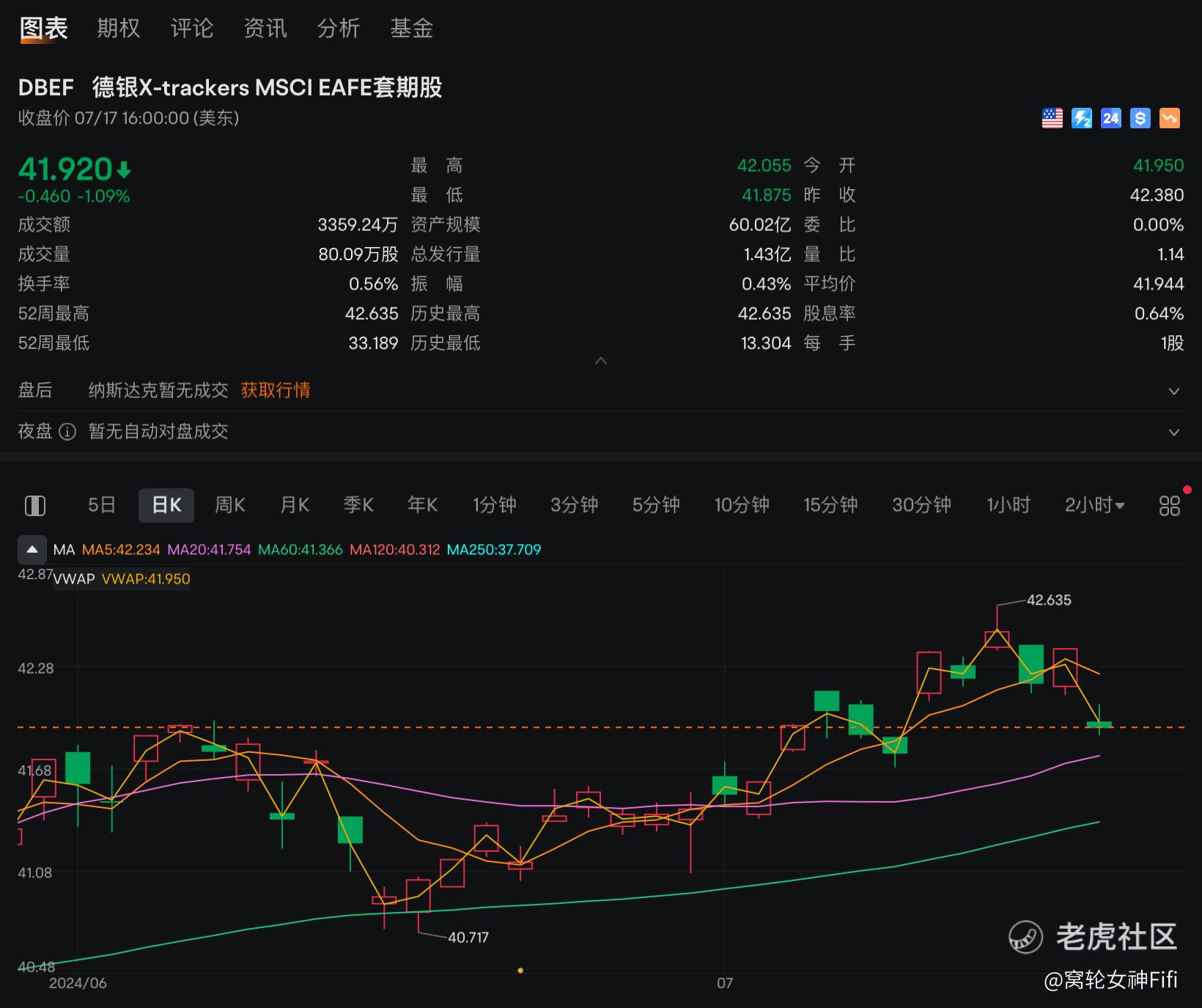Collapse the MA indicator legend arrow
Image resolution: width=1202 pixels, height=1008 pixels.
(x=32, y=550)
